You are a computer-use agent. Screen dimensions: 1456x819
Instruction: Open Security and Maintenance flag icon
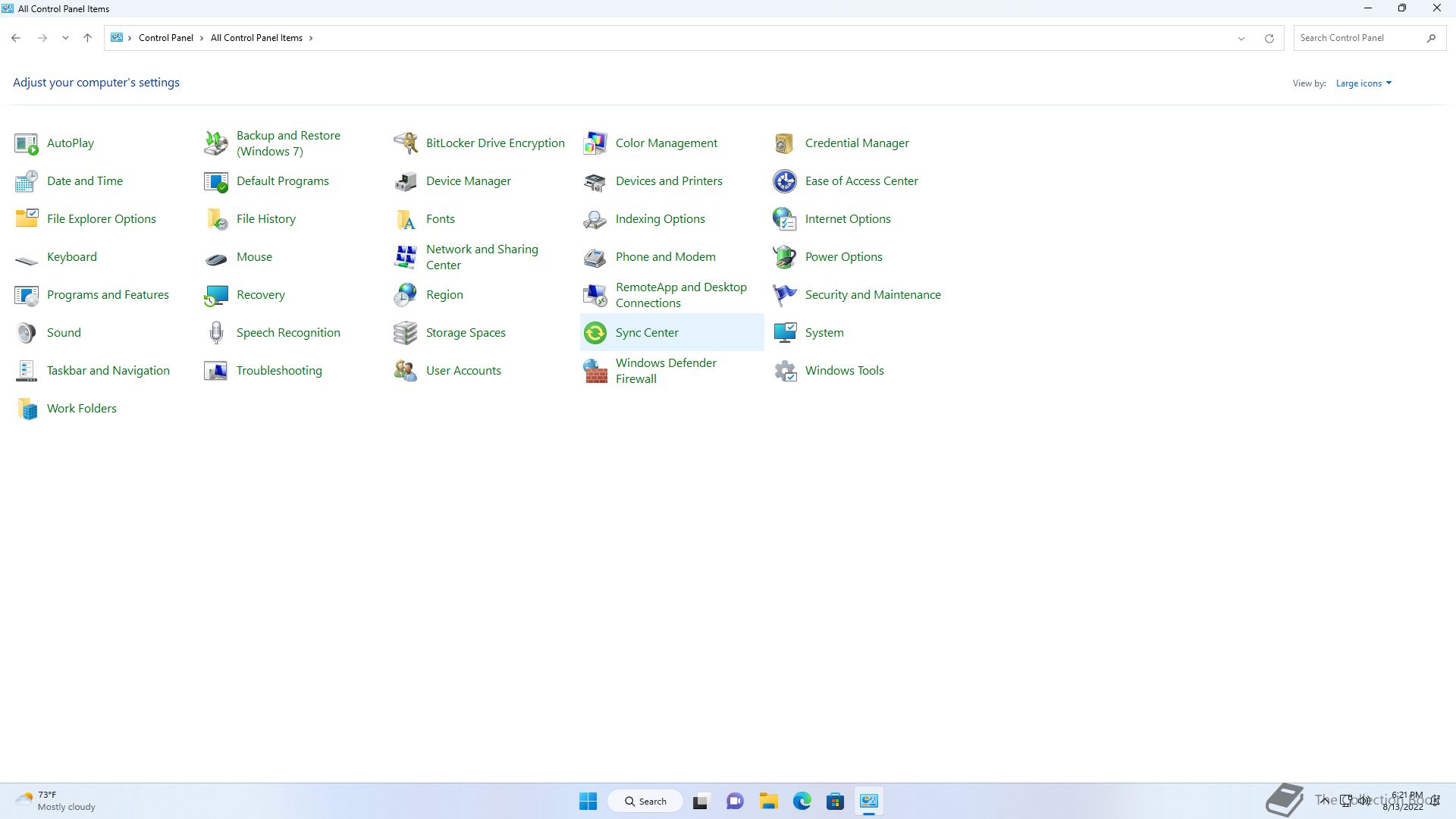pyautogui.click(x=785, y=295)
